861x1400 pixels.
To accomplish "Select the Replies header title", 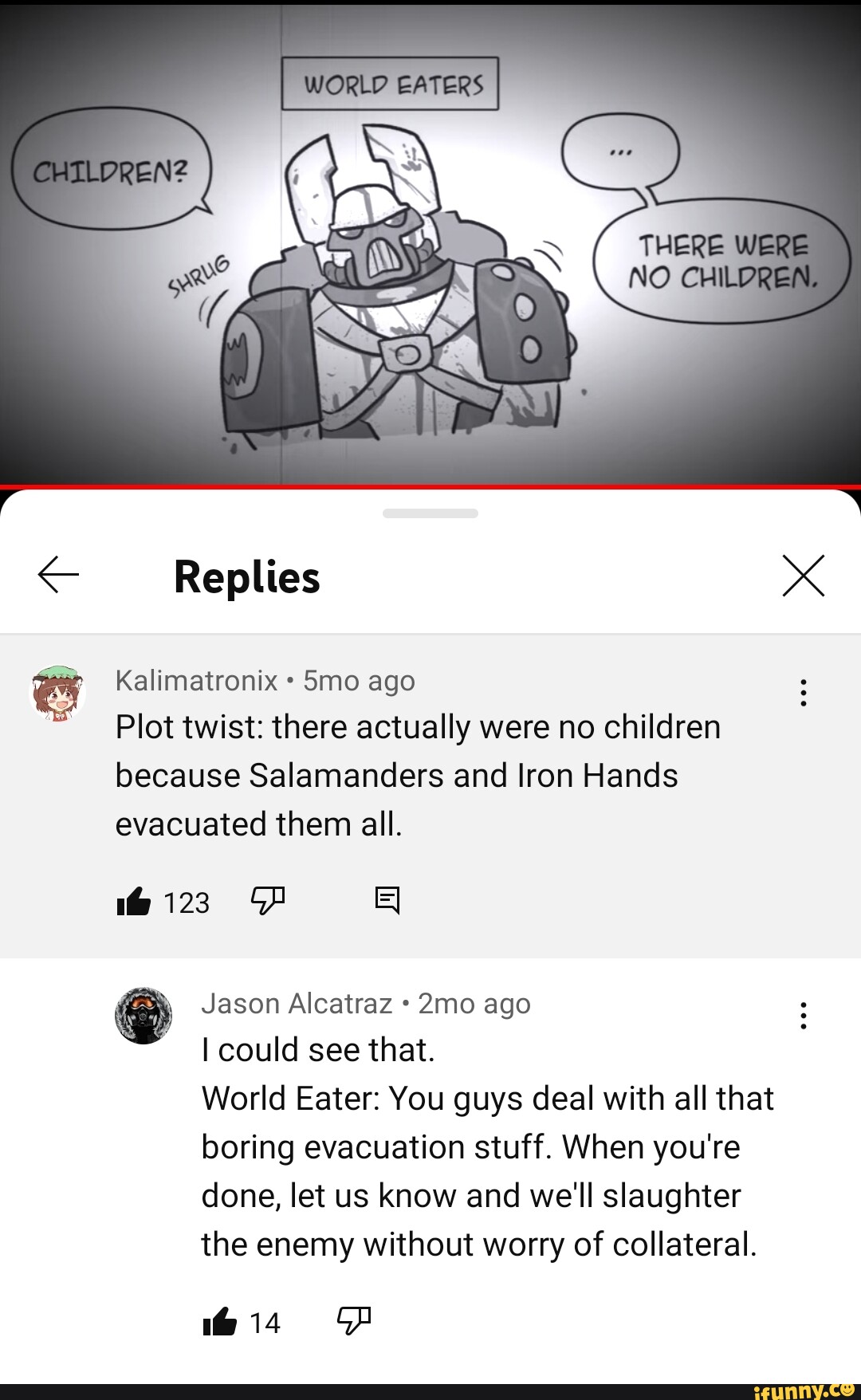I will 247,576.
